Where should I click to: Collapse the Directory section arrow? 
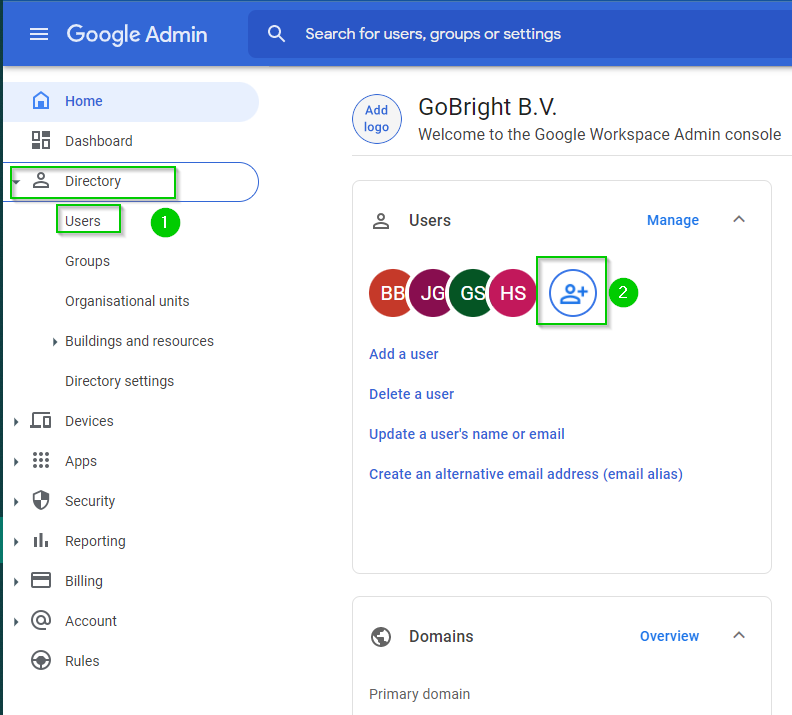tap(16, 181)
